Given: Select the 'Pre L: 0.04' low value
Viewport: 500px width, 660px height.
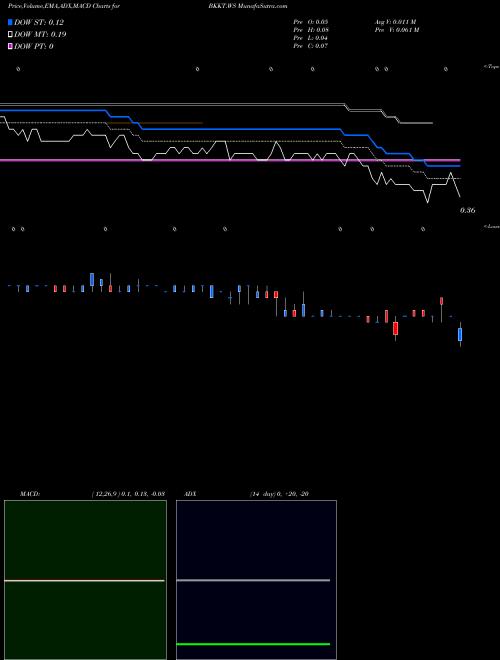Looking at the screenshot, I should (311, 38).
